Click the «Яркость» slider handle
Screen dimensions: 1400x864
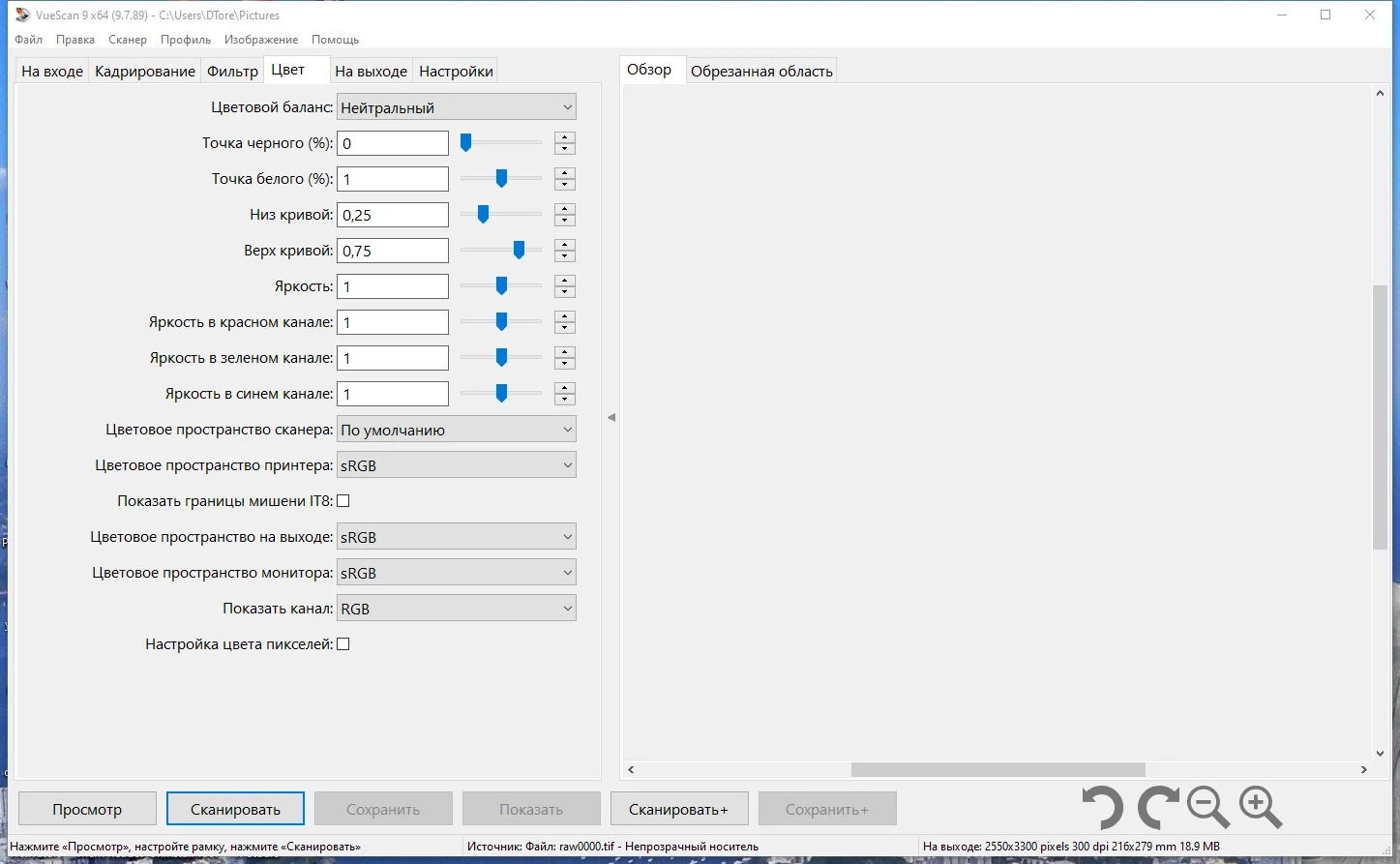point(501,286)
